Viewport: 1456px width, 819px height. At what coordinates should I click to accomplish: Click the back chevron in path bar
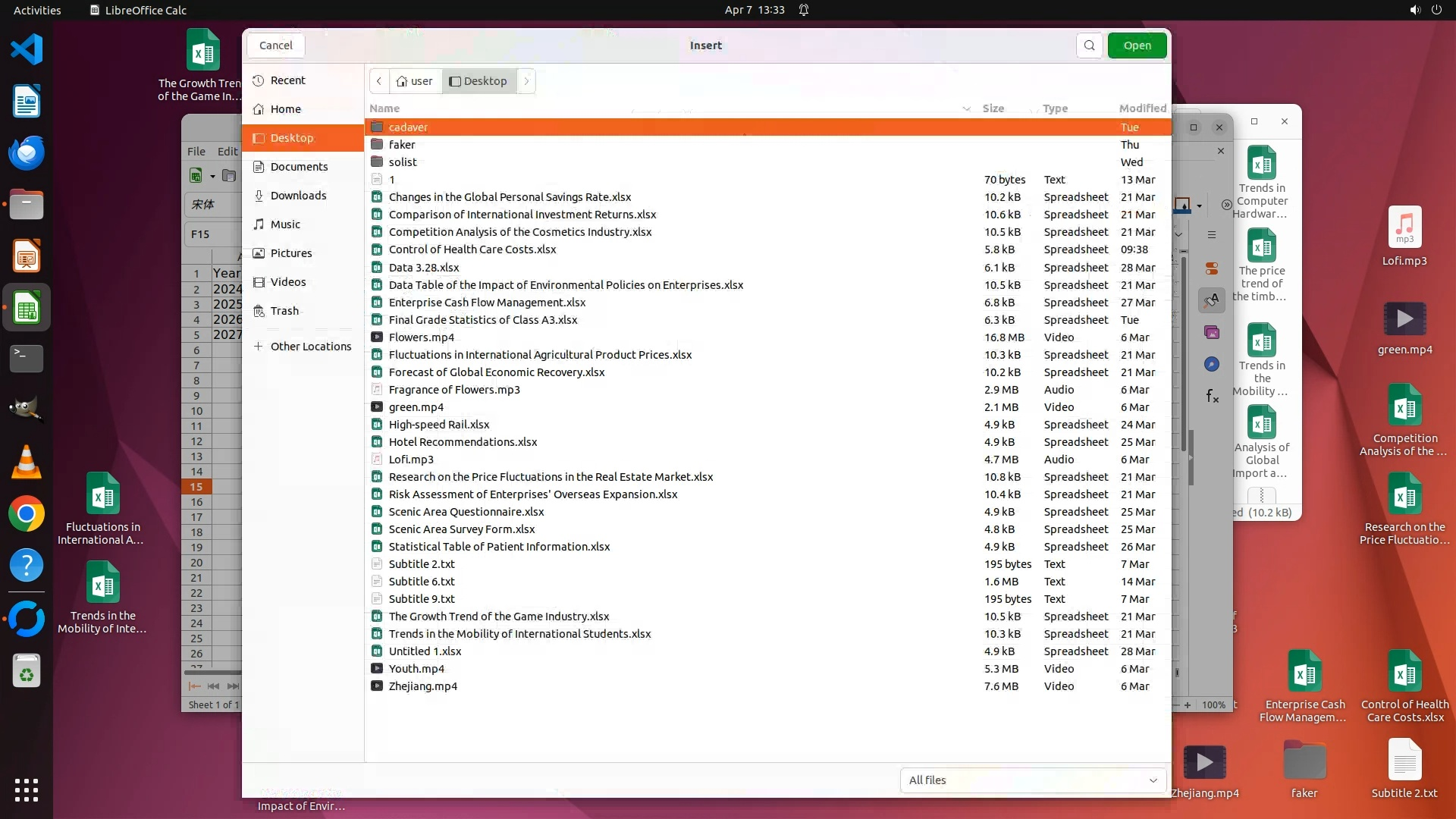[x=379, y=81]
